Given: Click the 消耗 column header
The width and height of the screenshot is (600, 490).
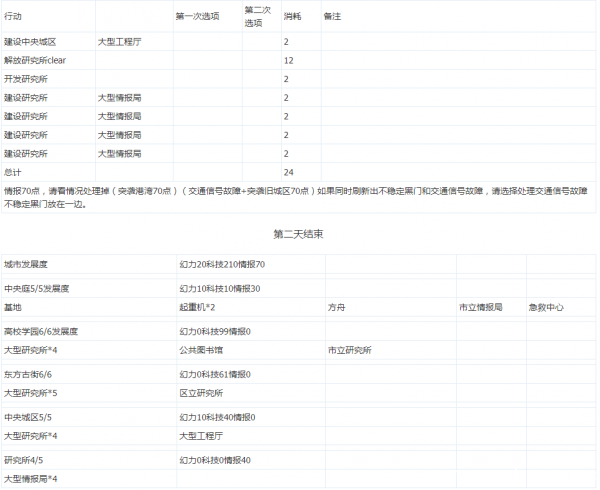Looking at the screenshot, I should coord(292,17).
